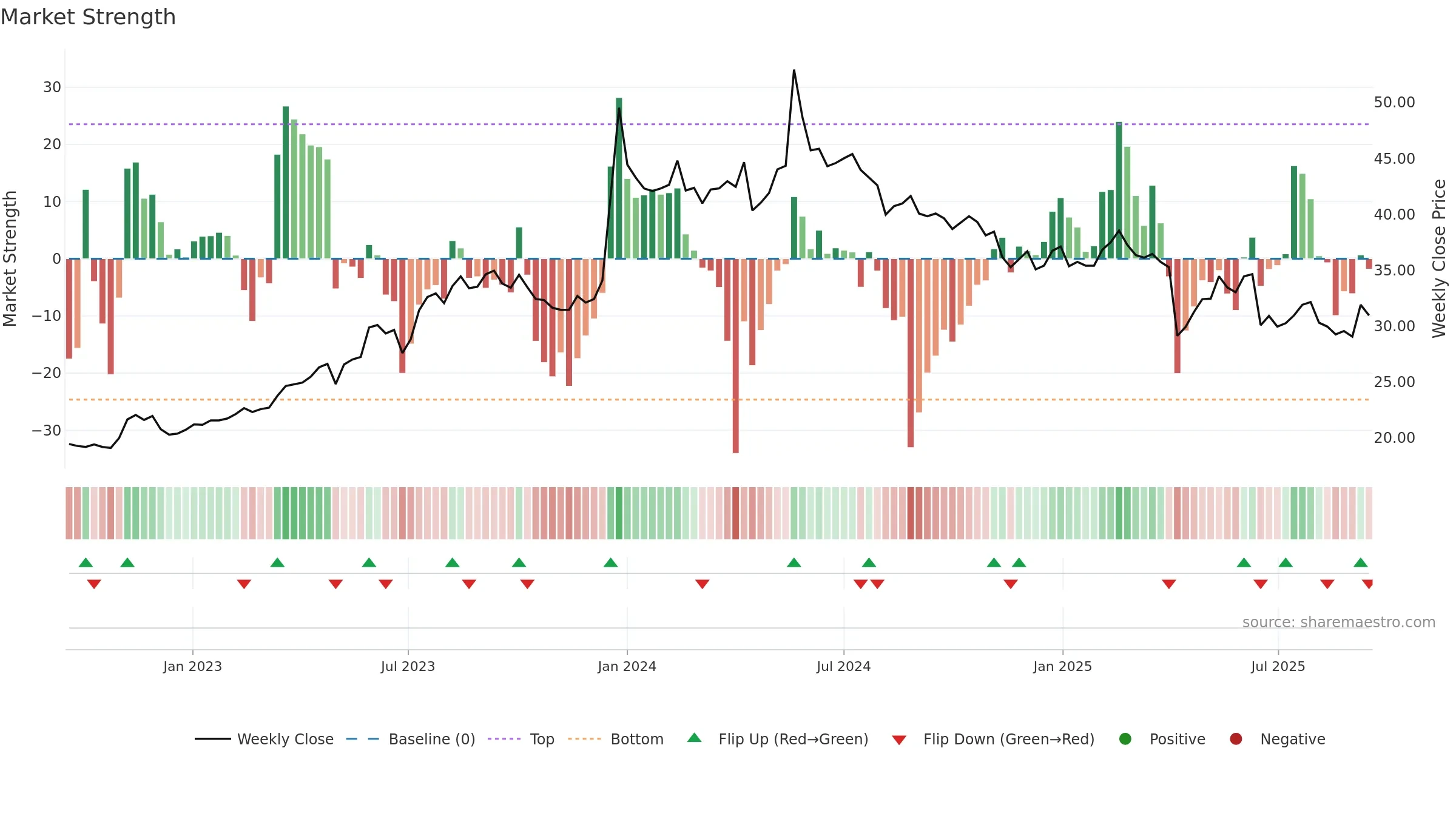
Task: Click the green Flip Up triangle icon in legend
Action: 695,738
